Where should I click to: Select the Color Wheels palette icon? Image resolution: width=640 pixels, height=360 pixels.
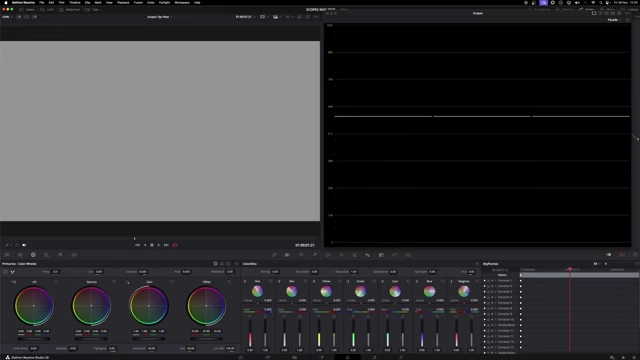[x=33, y=255]
